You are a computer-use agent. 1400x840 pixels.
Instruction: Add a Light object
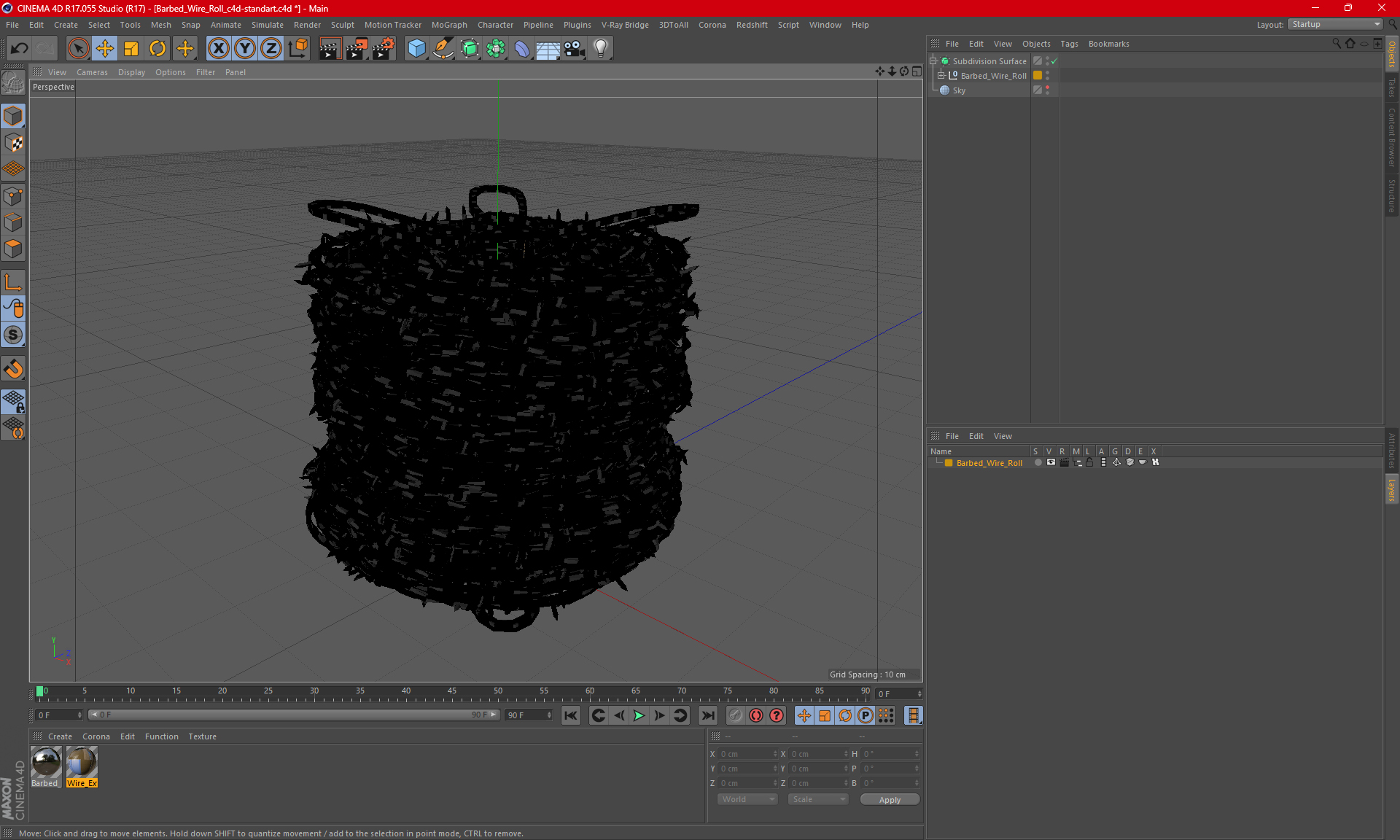(x=600, y=49)
